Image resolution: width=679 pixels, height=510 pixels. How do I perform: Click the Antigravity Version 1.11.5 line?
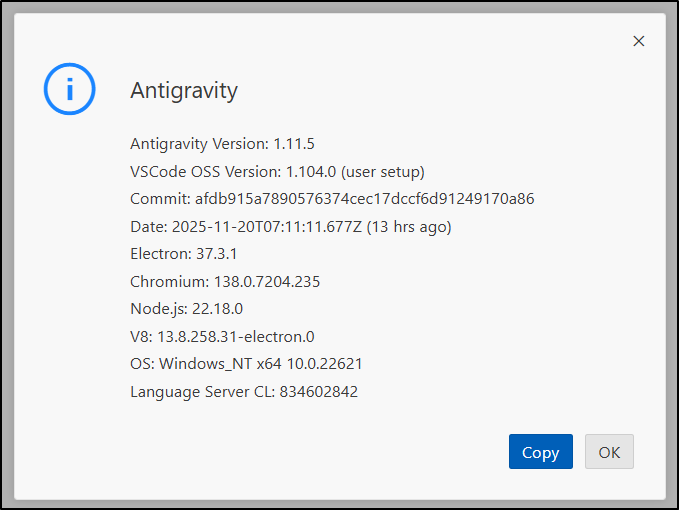[222, 143]
